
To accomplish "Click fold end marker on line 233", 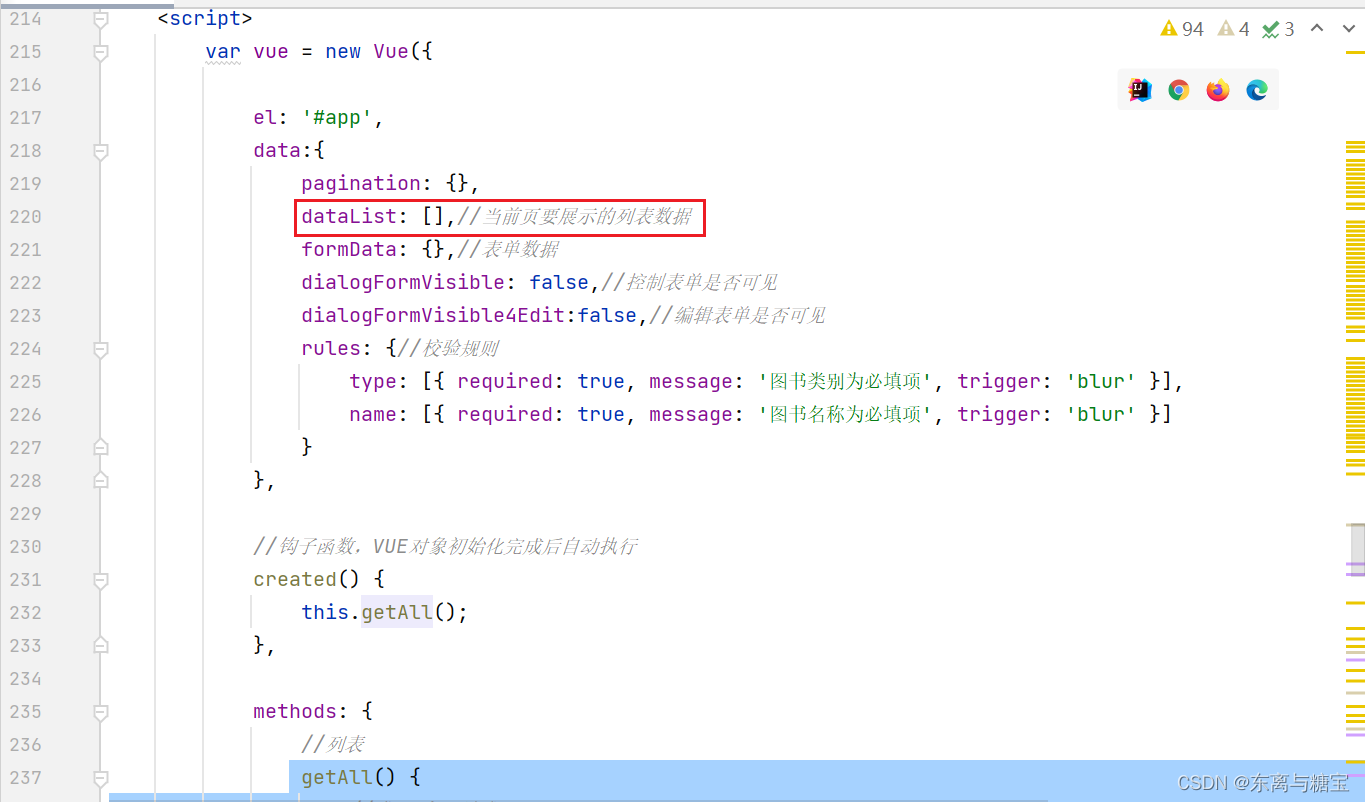I will pyautogui.click(x=100, y=645).
